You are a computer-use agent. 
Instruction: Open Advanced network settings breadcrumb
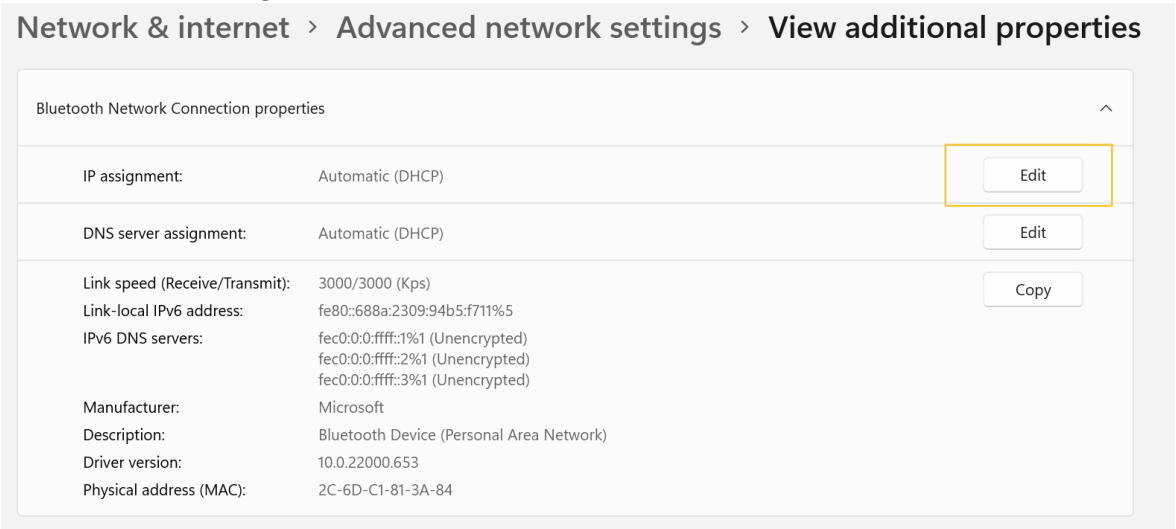529,28
